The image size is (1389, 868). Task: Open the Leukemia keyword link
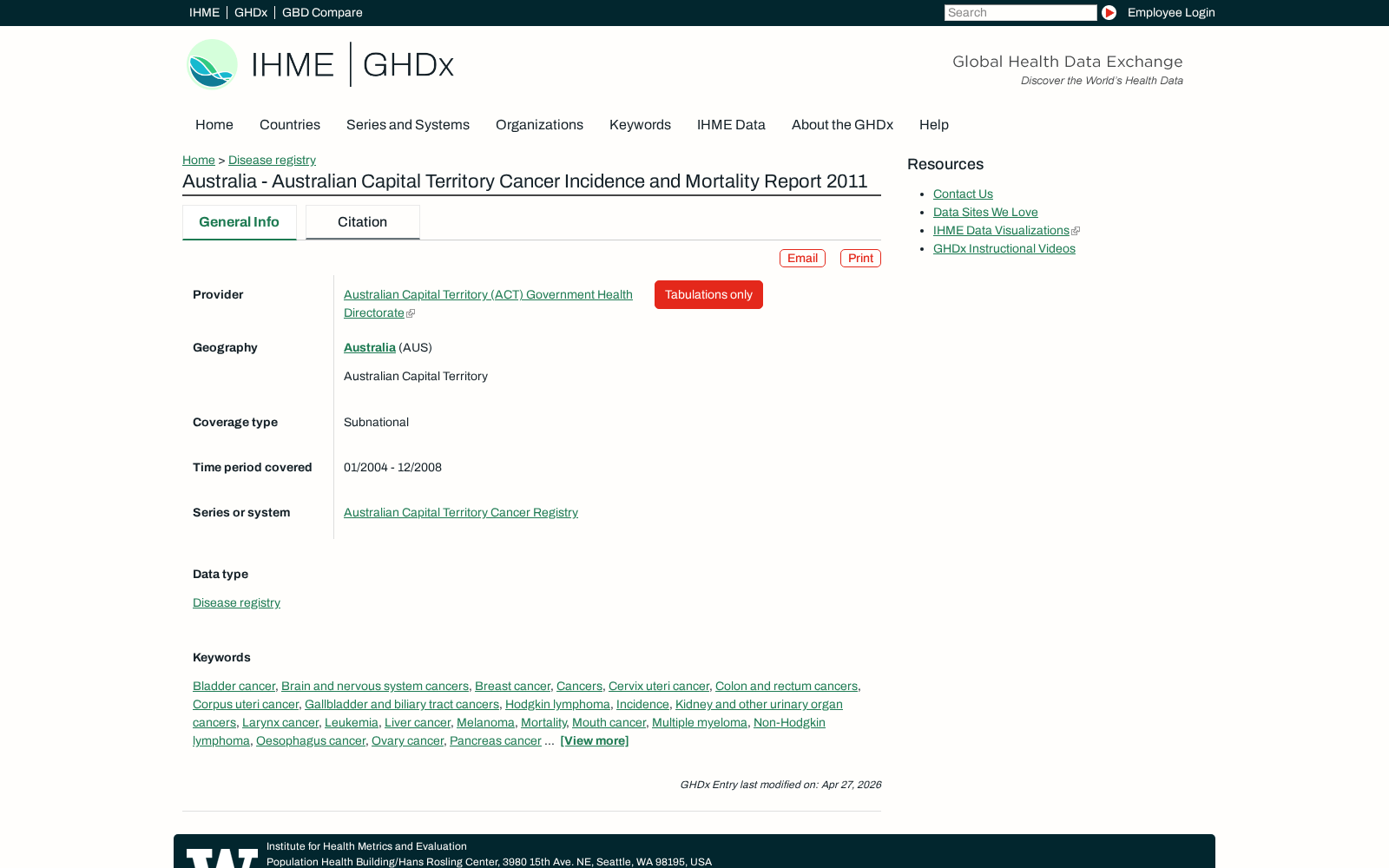352,722
